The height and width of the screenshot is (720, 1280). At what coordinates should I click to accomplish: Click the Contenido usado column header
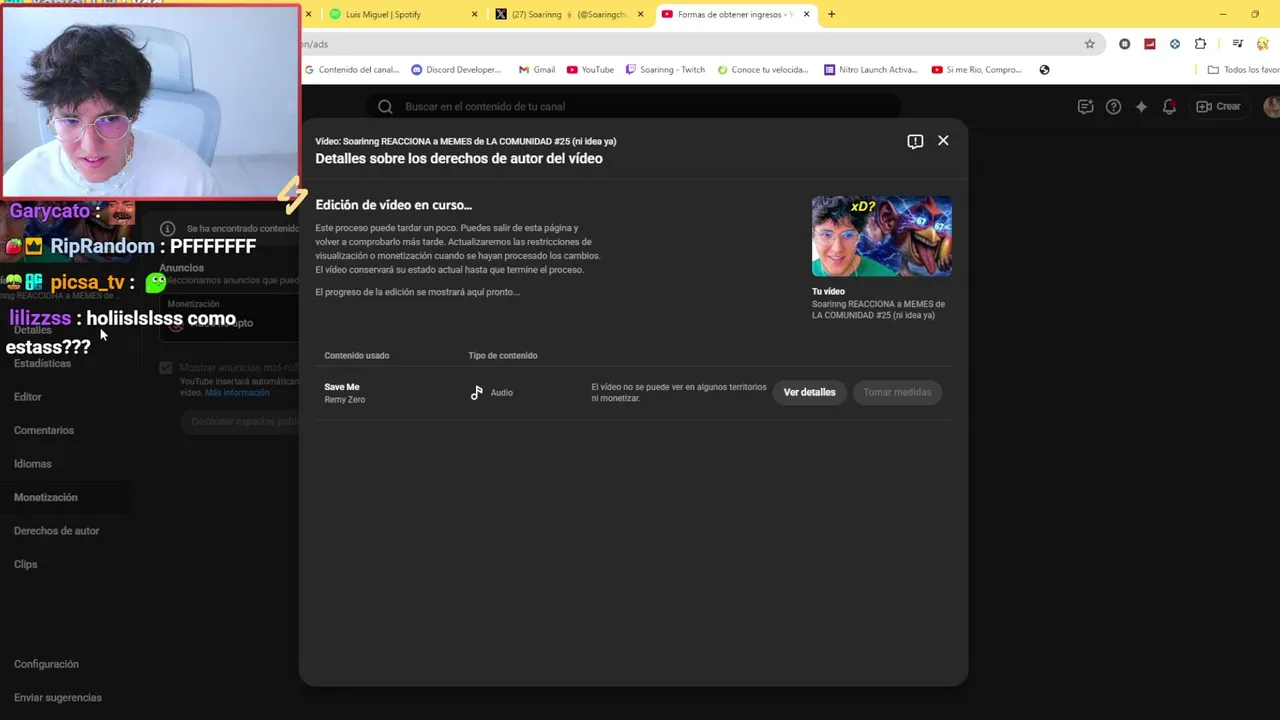[x=357, y=356]
